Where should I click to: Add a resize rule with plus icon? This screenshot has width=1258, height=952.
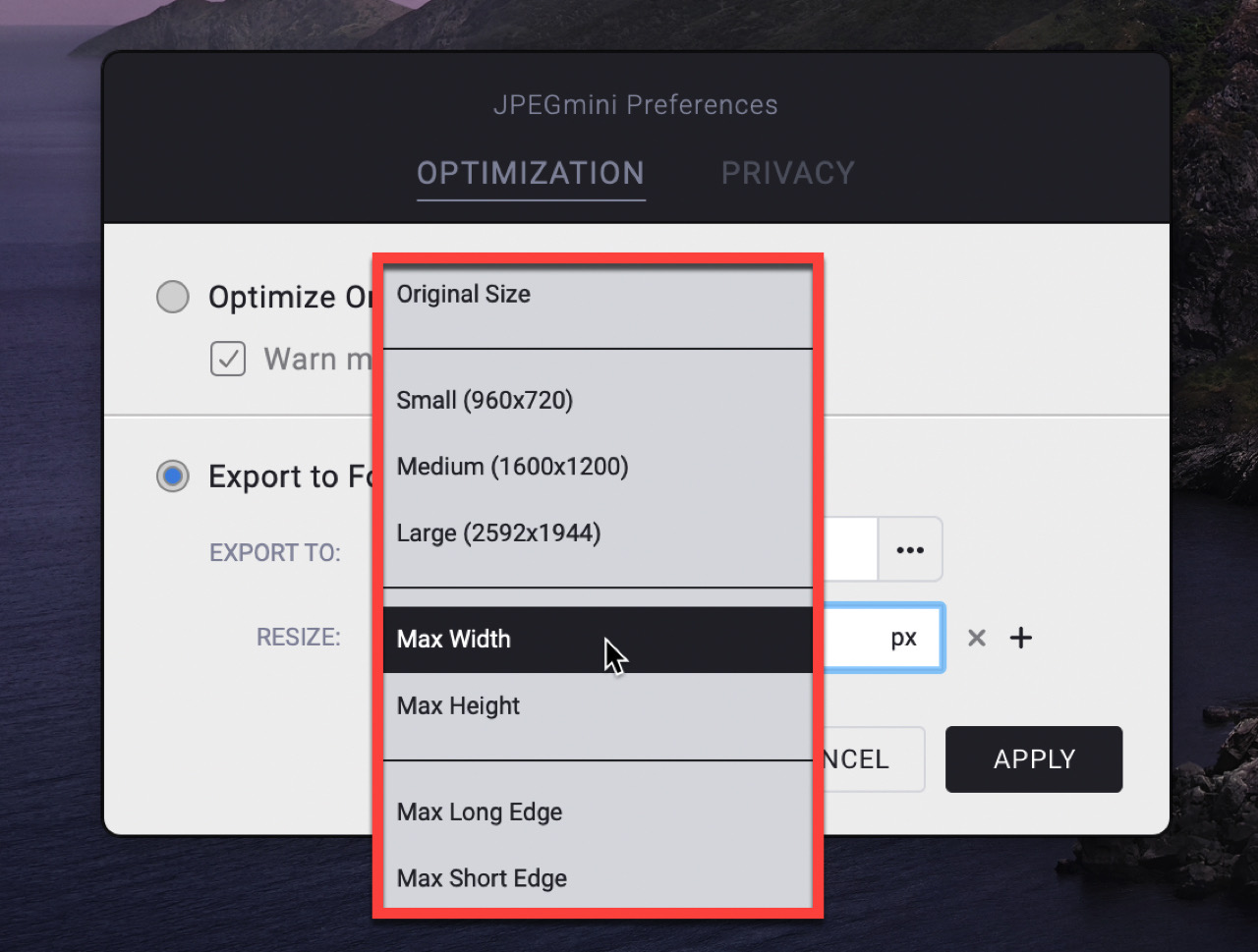point(1021,638)
